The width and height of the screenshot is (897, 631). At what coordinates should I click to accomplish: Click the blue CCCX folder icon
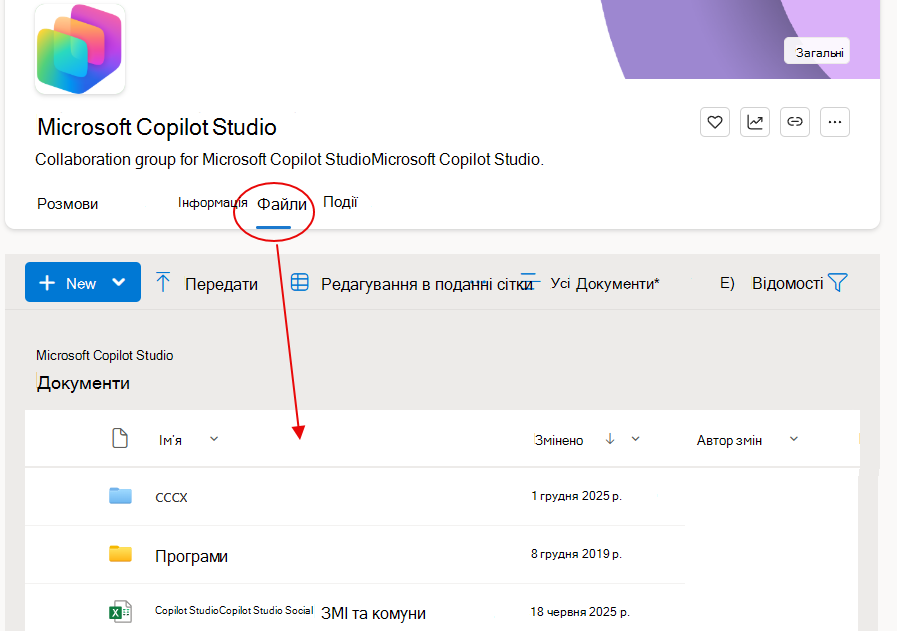pos(120,495)
